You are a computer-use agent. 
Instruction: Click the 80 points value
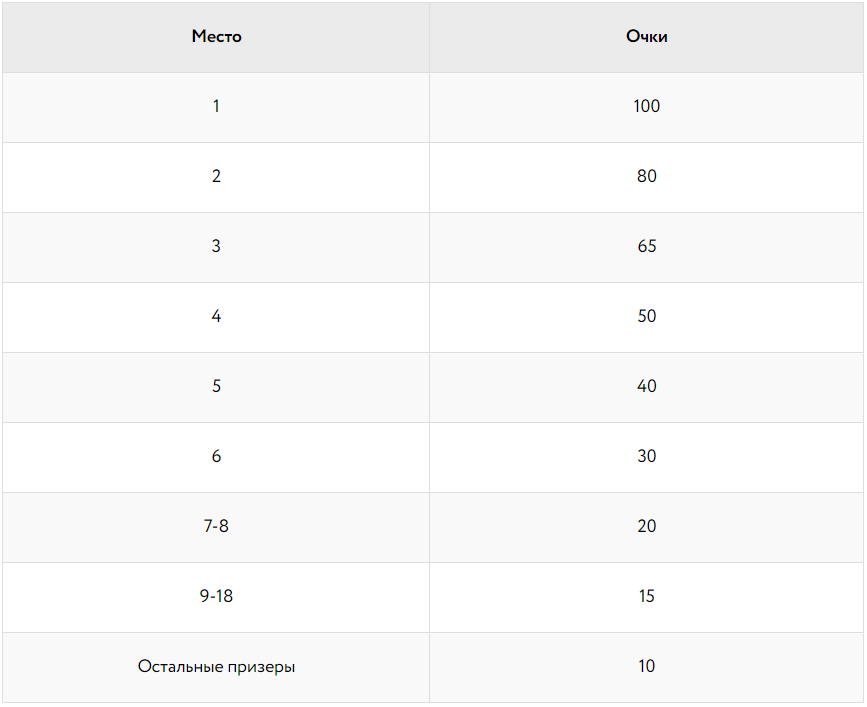click(x=647, y=176)
